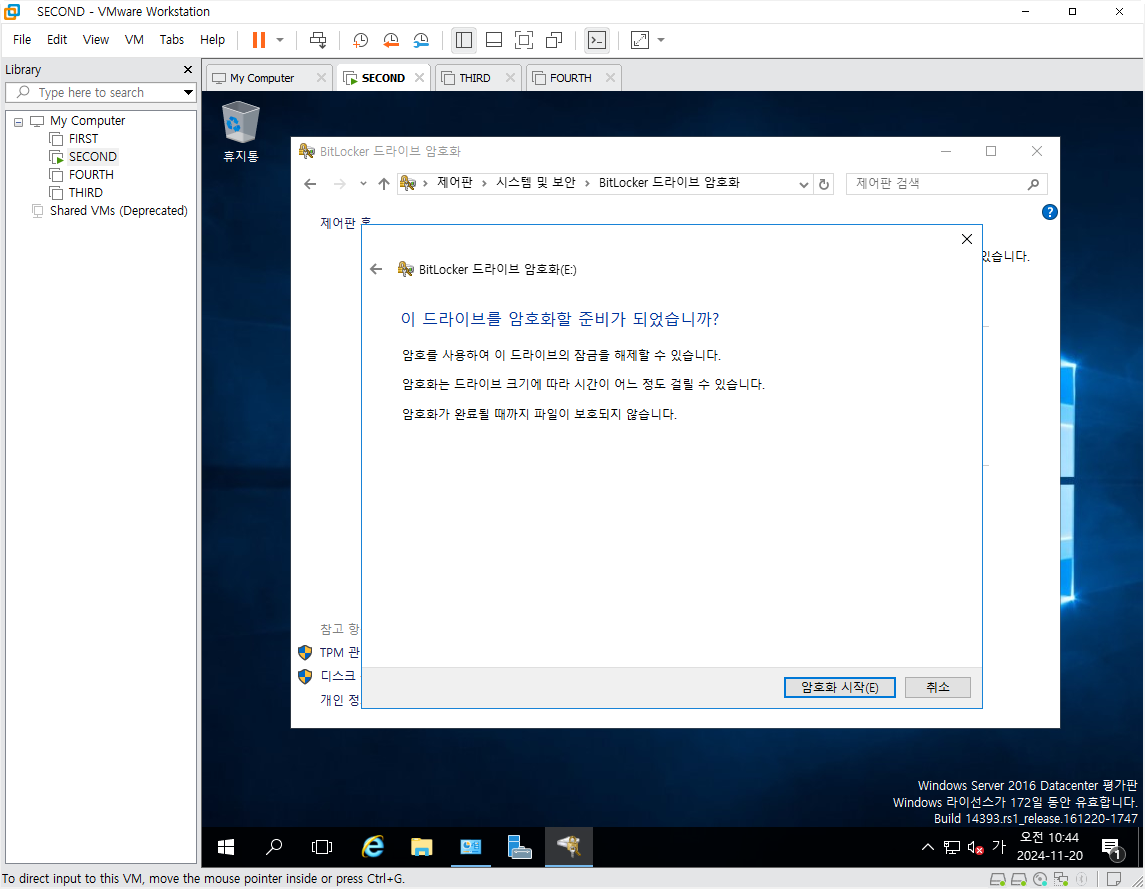Take a snapshot of this virtual machine
The height and width of the screenshot is (889, 1145).
point(360,40)
